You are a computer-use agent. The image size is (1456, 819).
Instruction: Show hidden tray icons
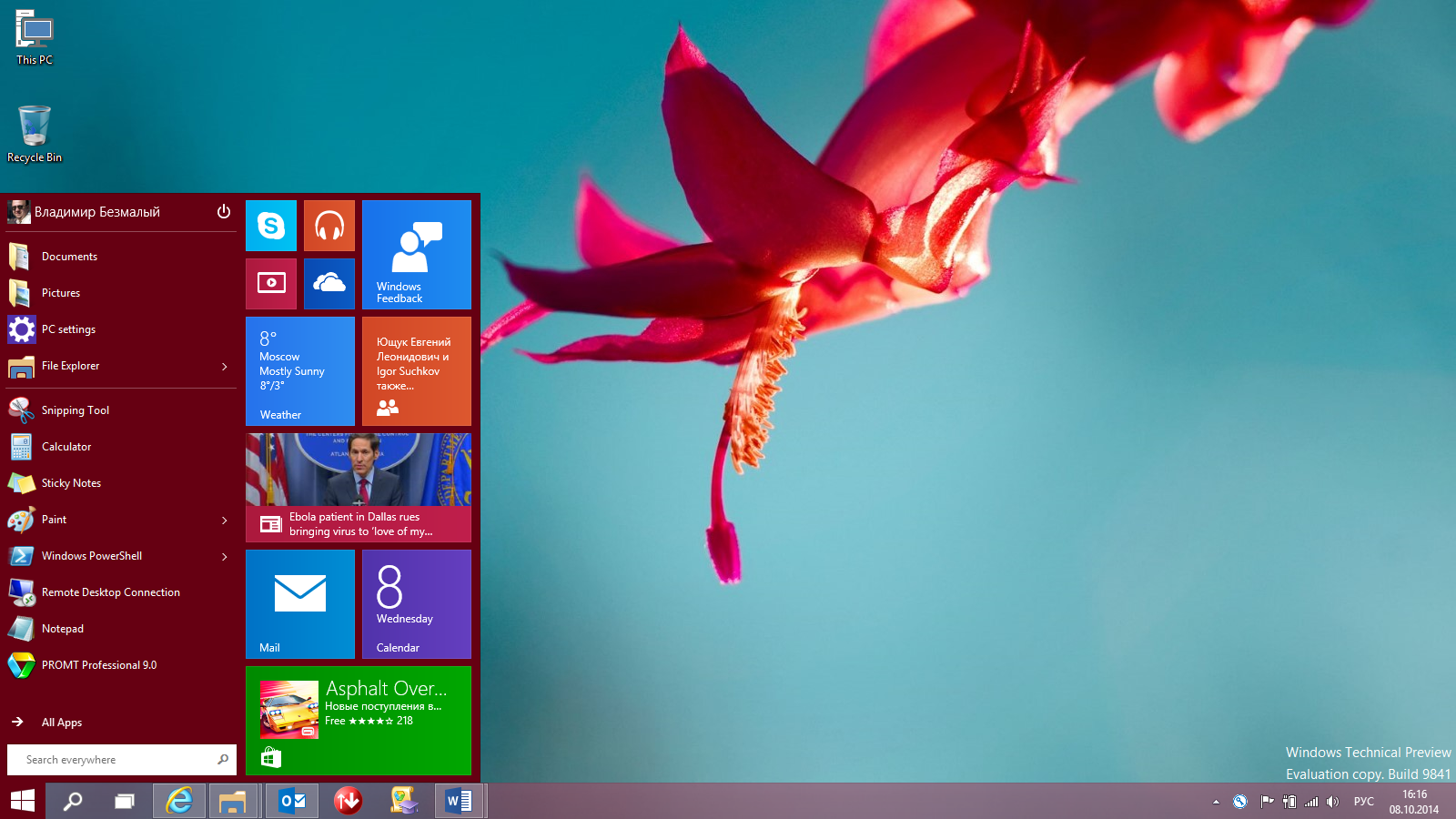[x=1216, y=802]
